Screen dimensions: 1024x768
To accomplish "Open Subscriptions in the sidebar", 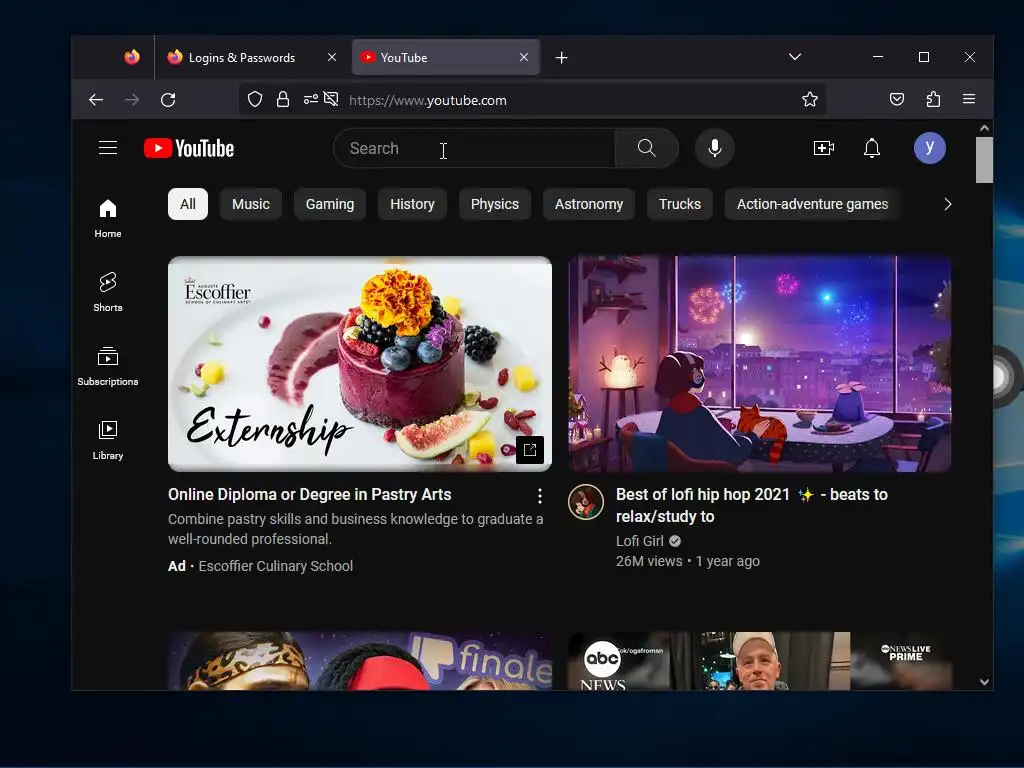I will point(108,366).
